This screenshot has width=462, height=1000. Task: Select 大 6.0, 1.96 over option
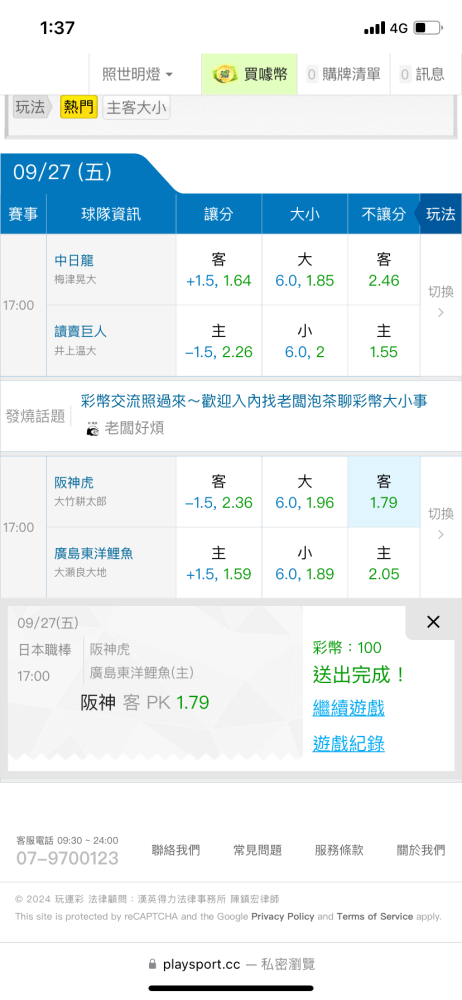tap(304, 492)
